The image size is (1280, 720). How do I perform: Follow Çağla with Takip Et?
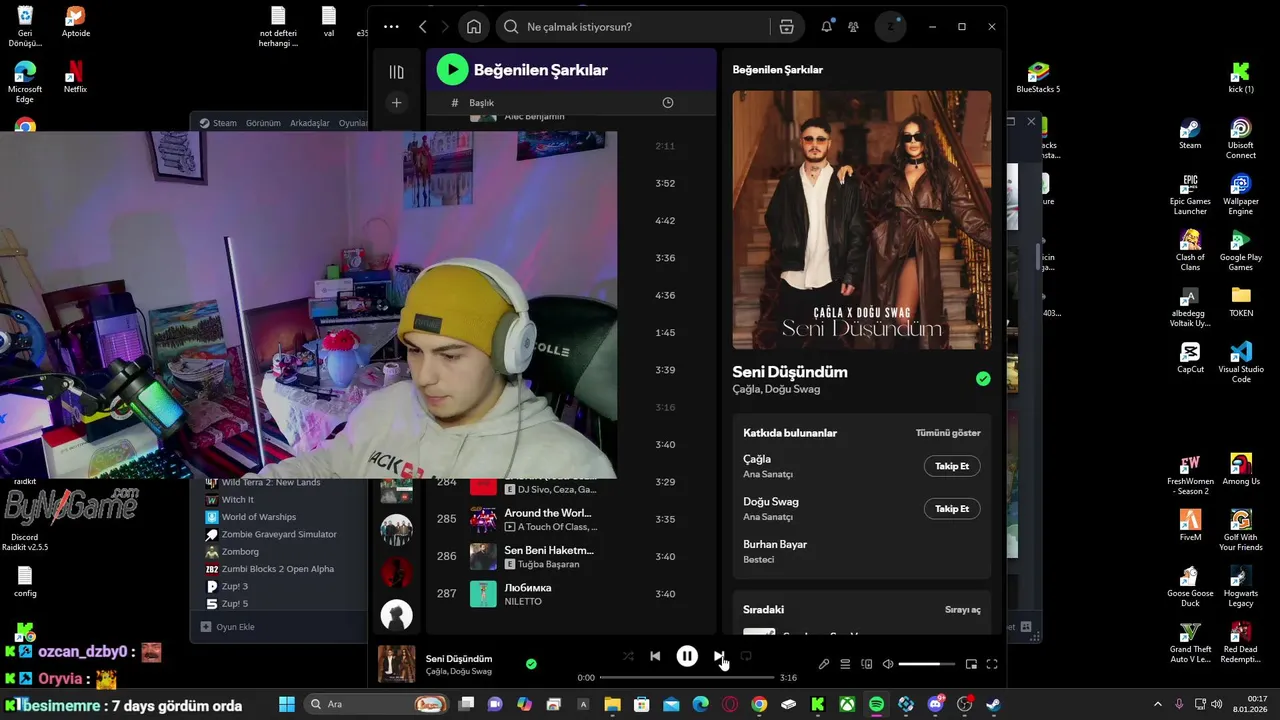click(x=951, y=466)
